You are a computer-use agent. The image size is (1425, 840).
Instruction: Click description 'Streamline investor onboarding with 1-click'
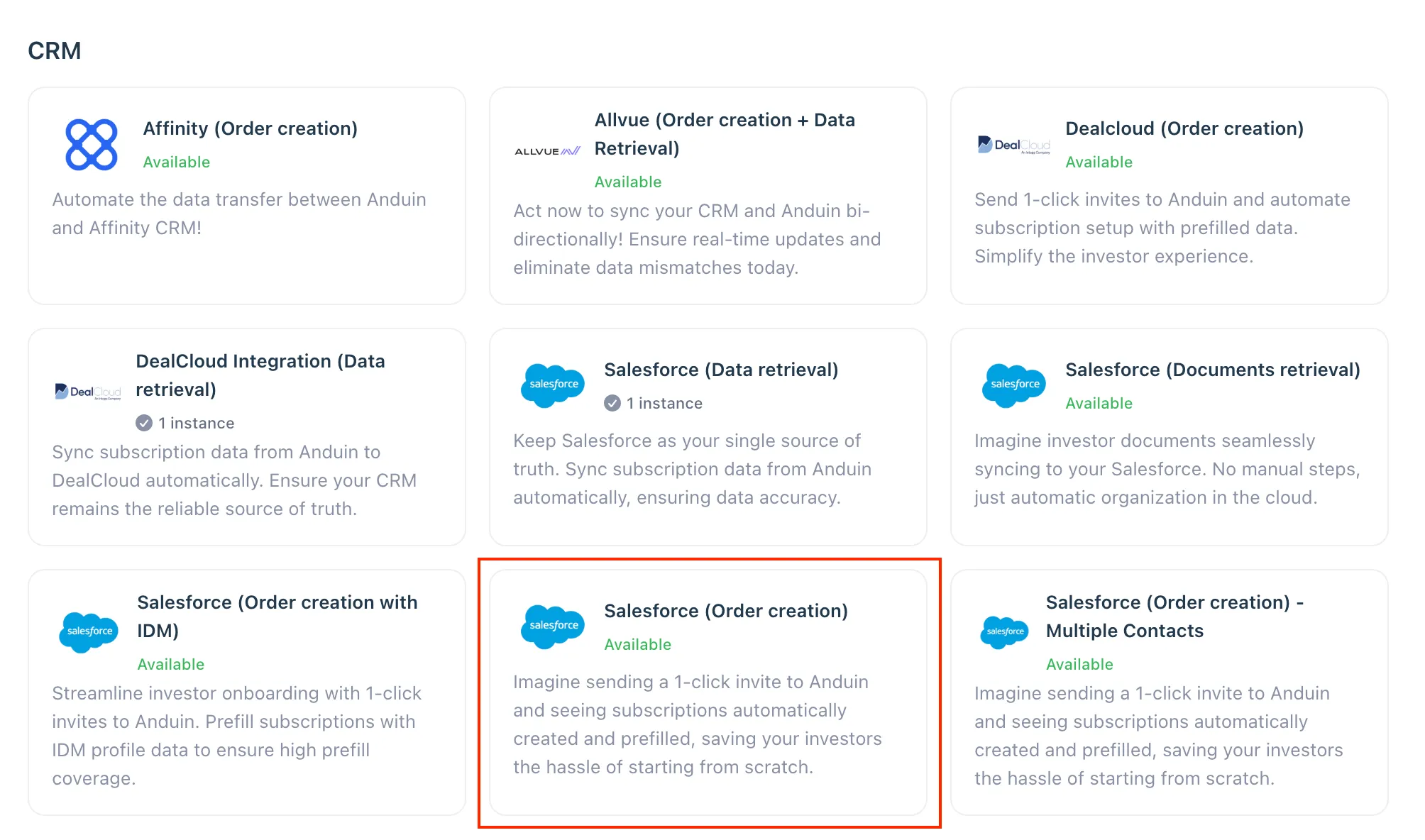(237, 736)
